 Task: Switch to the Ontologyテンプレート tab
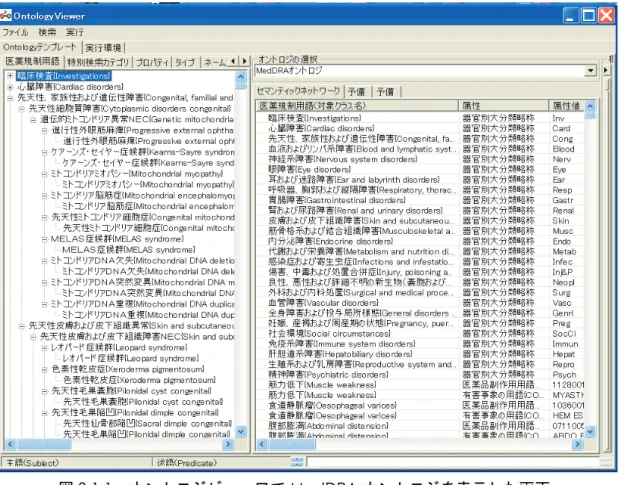(40, 47)
